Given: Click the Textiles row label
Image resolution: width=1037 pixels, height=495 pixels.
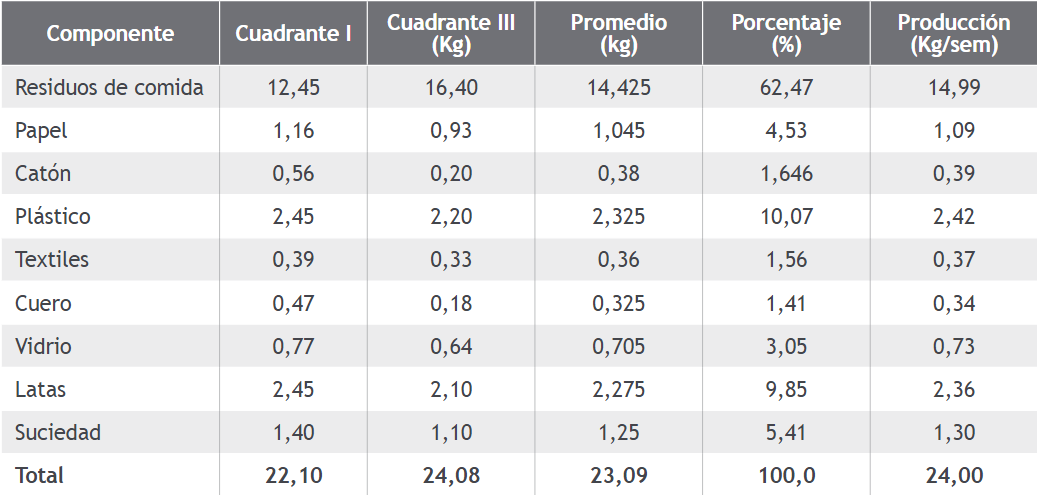Looking at the screenshot, I should [x=52, y=259].
